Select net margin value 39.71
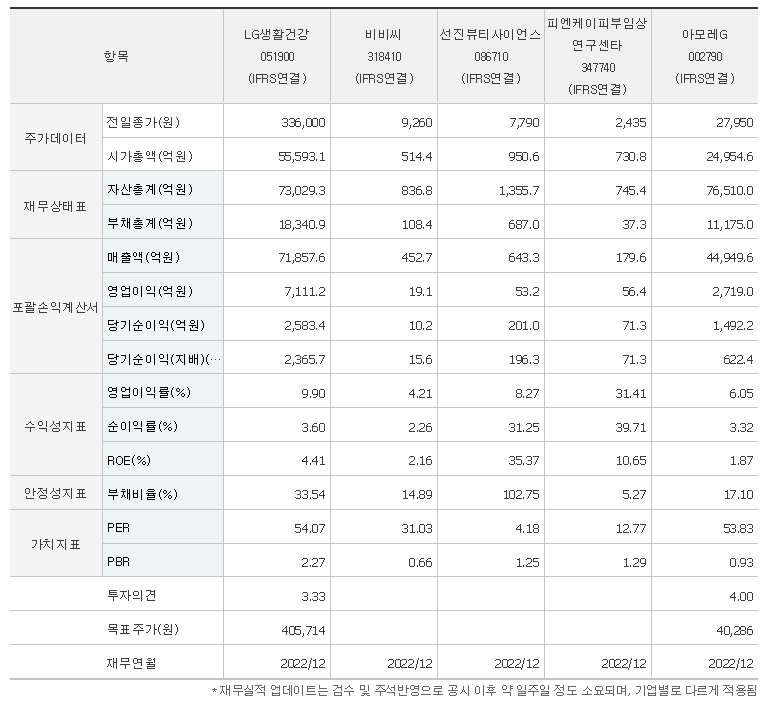The width and height of the screenshot is (770, 701). pyautogui.click(x=631, y=427)
